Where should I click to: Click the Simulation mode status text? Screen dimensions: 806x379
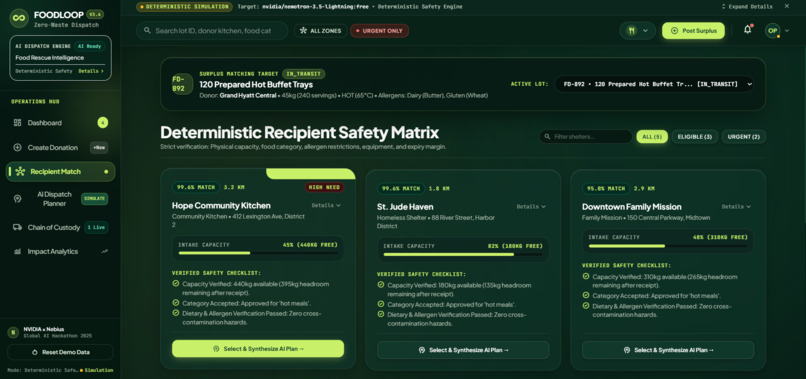99,370
